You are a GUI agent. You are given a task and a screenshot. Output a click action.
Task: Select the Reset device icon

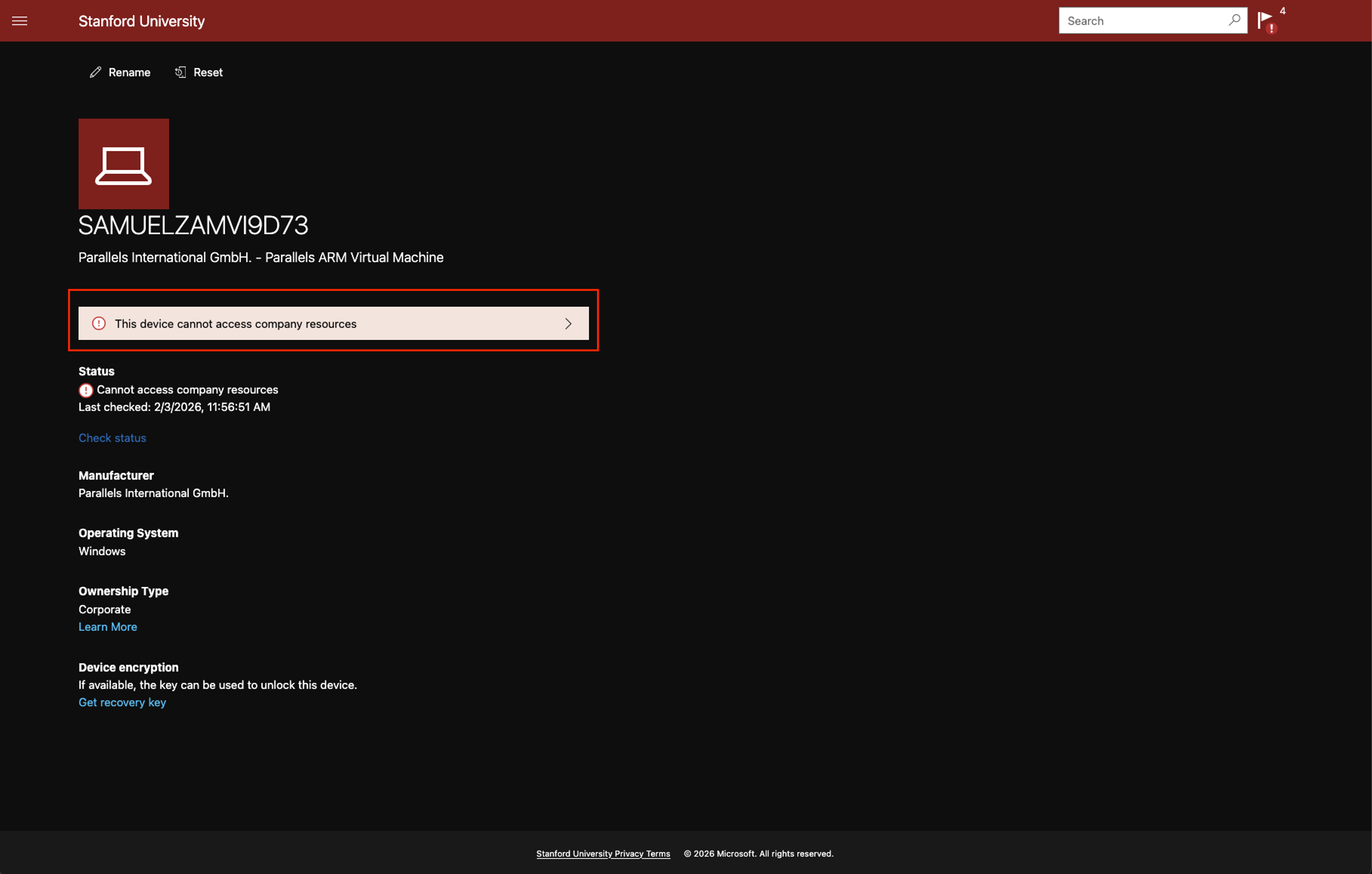(181, 72)
